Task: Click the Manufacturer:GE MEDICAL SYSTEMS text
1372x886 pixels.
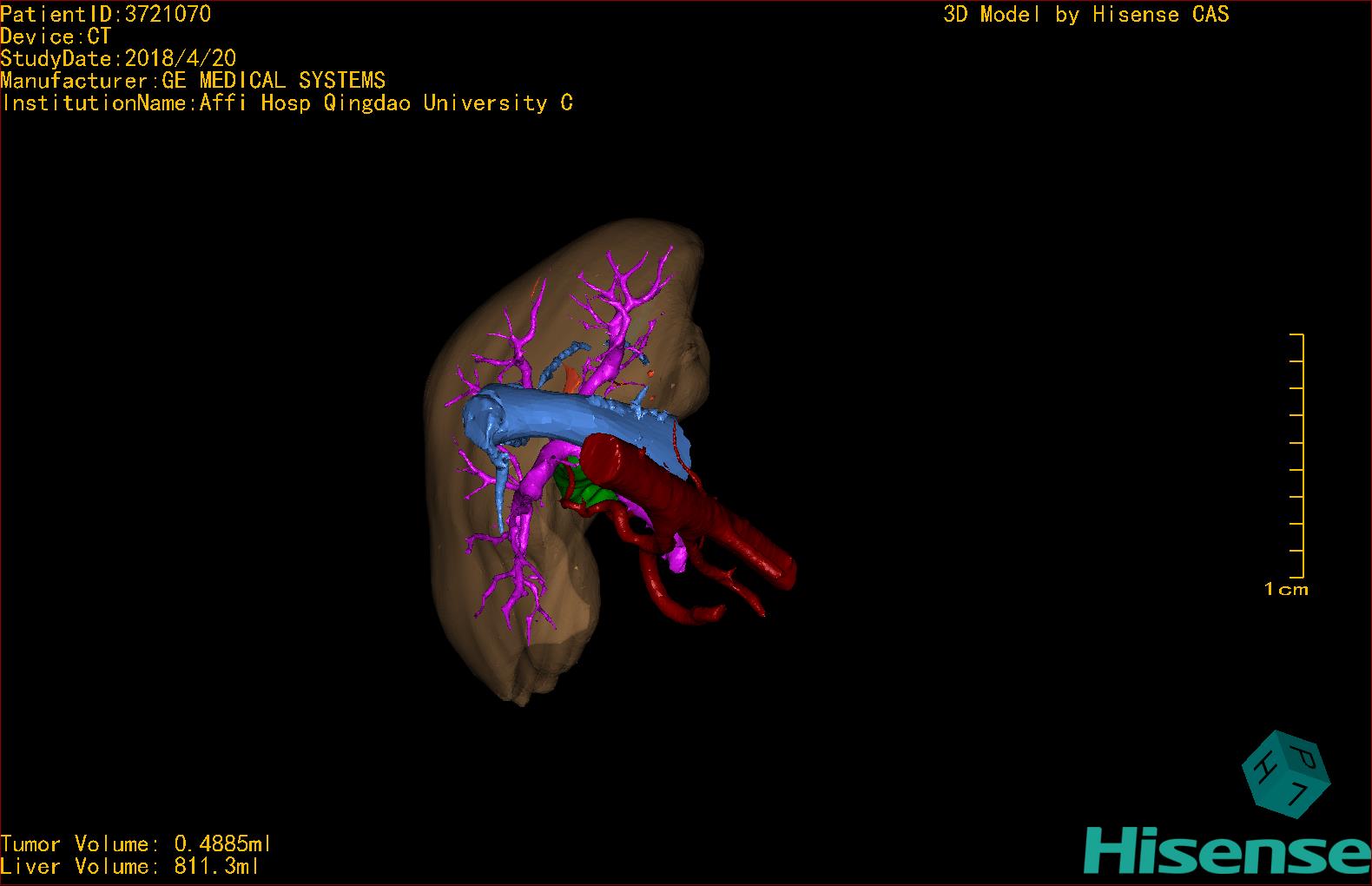Action: coord(193,81)
